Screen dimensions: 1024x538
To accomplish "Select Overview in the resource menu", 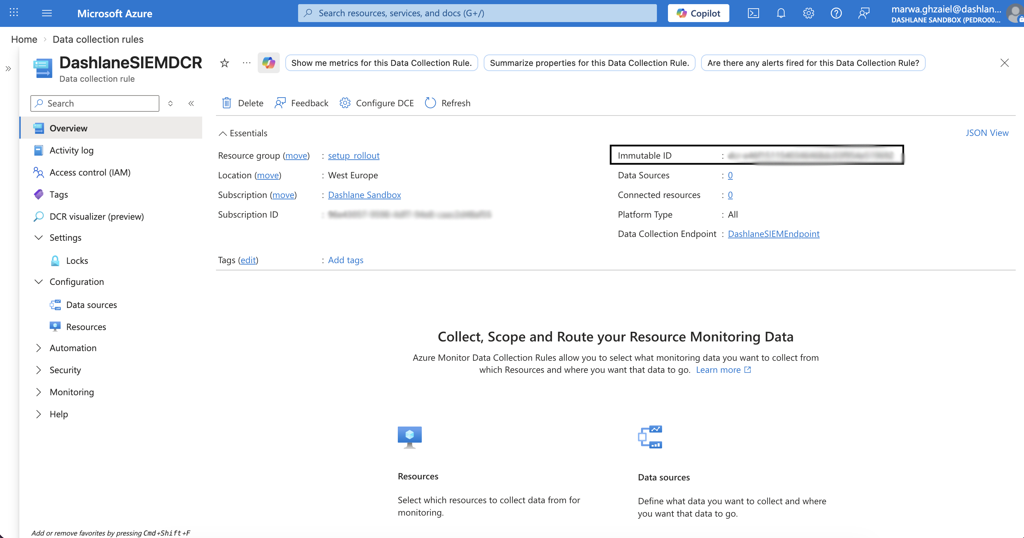I will (x=111, y=128).
